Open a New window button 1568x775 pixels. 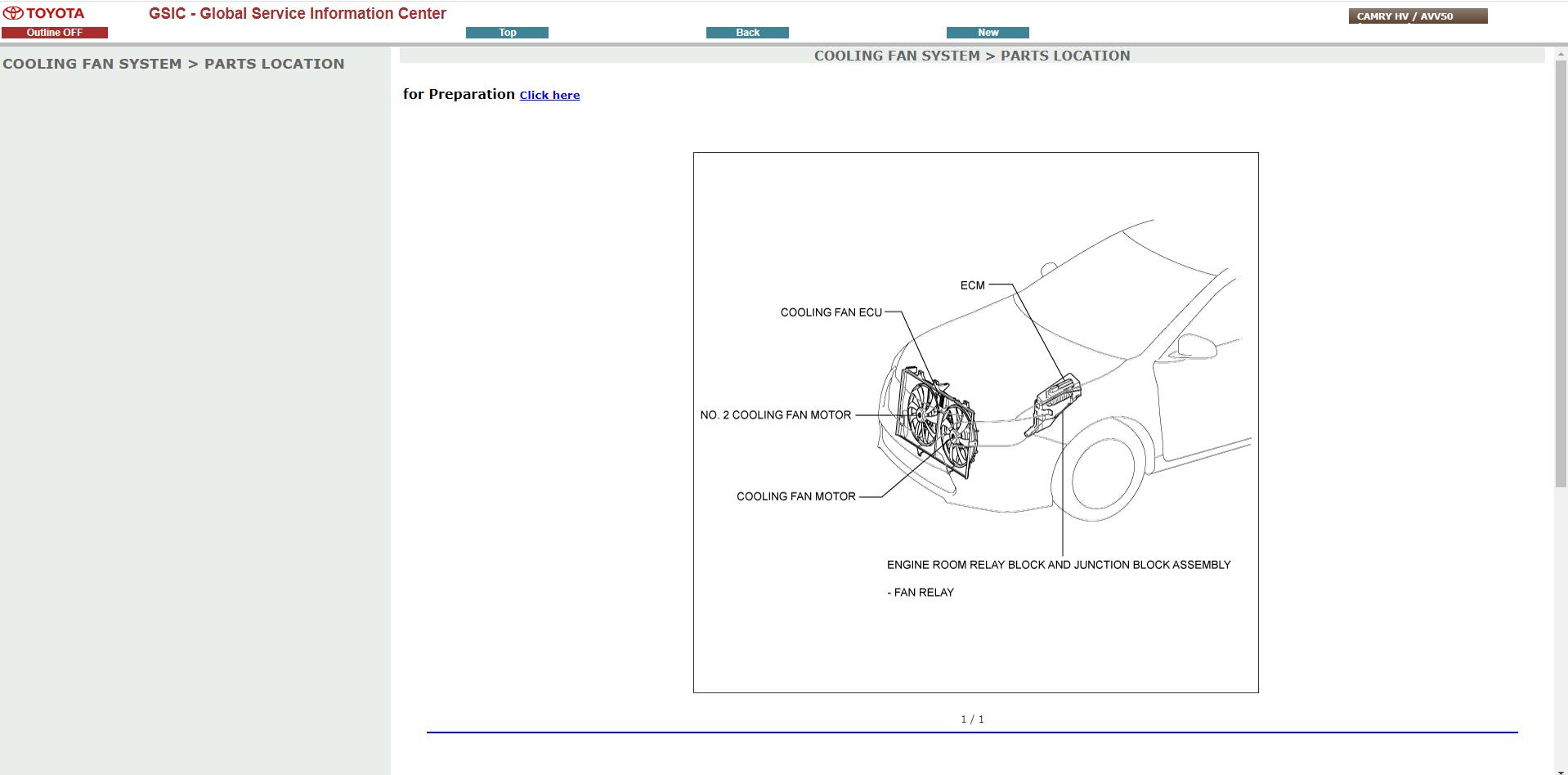tap(988, 33)
